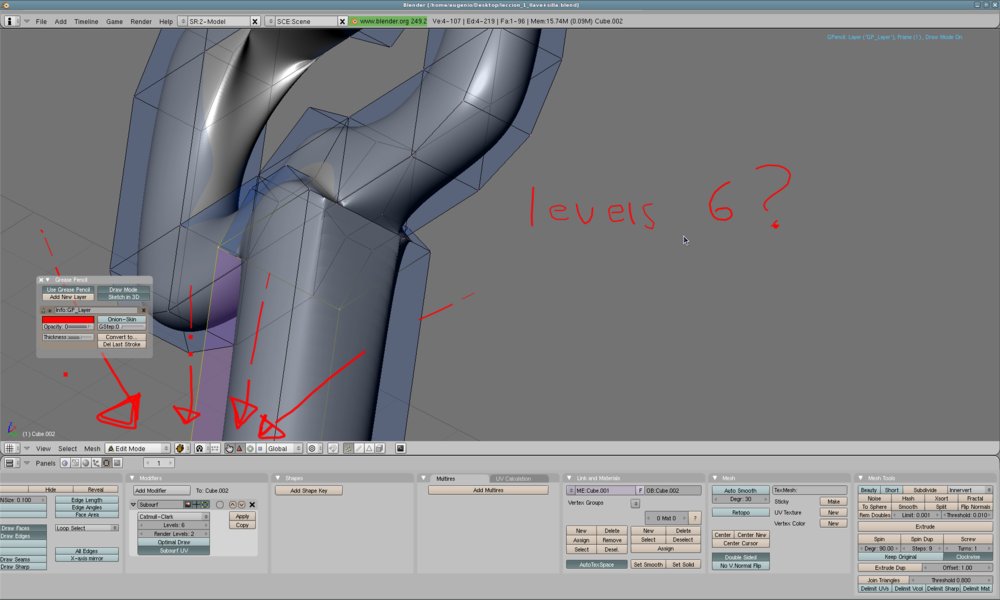Enable vertex select mode icon
Image resolution: width=1000 pixels, height=600 pixels.
pos(348,448)
